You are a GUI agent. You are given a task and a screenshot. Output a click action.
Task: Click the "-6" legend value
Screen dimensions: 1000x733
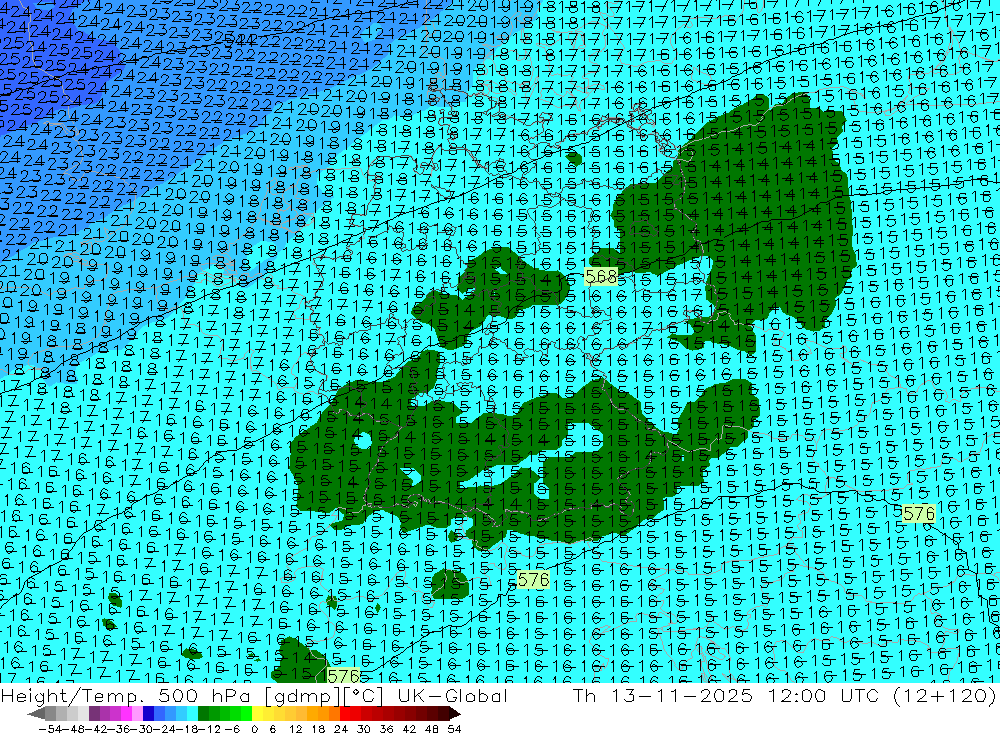[232, 729]
